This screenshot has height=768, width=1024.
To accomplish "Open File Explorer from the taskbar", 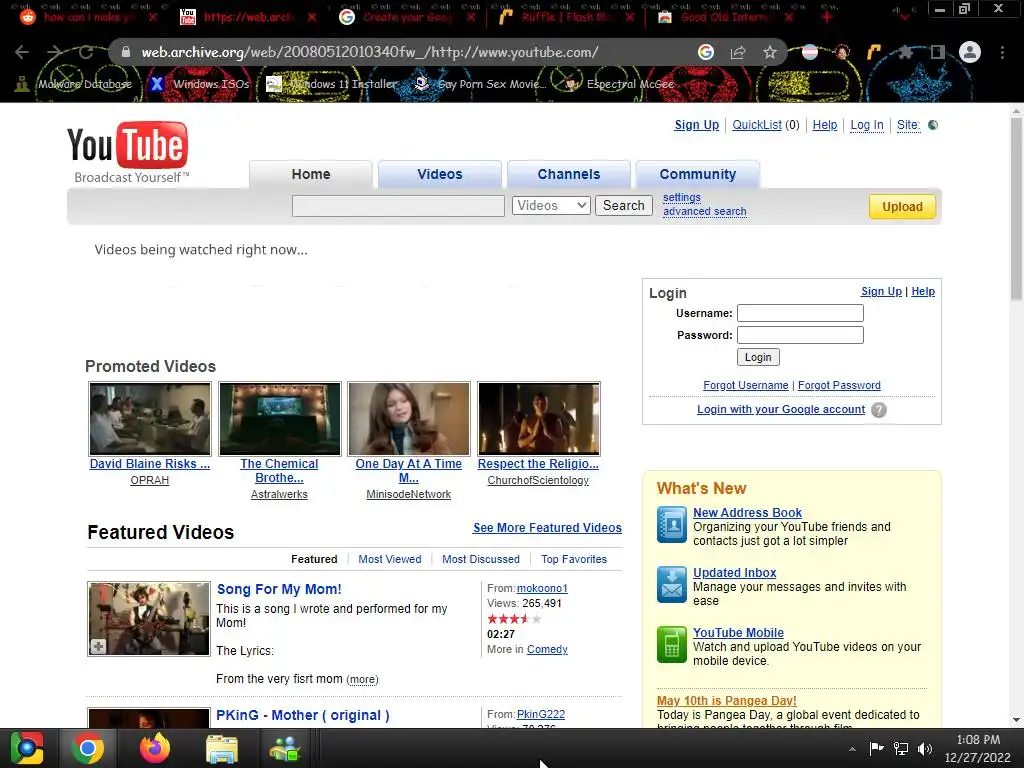I will [x=221, y=748].
